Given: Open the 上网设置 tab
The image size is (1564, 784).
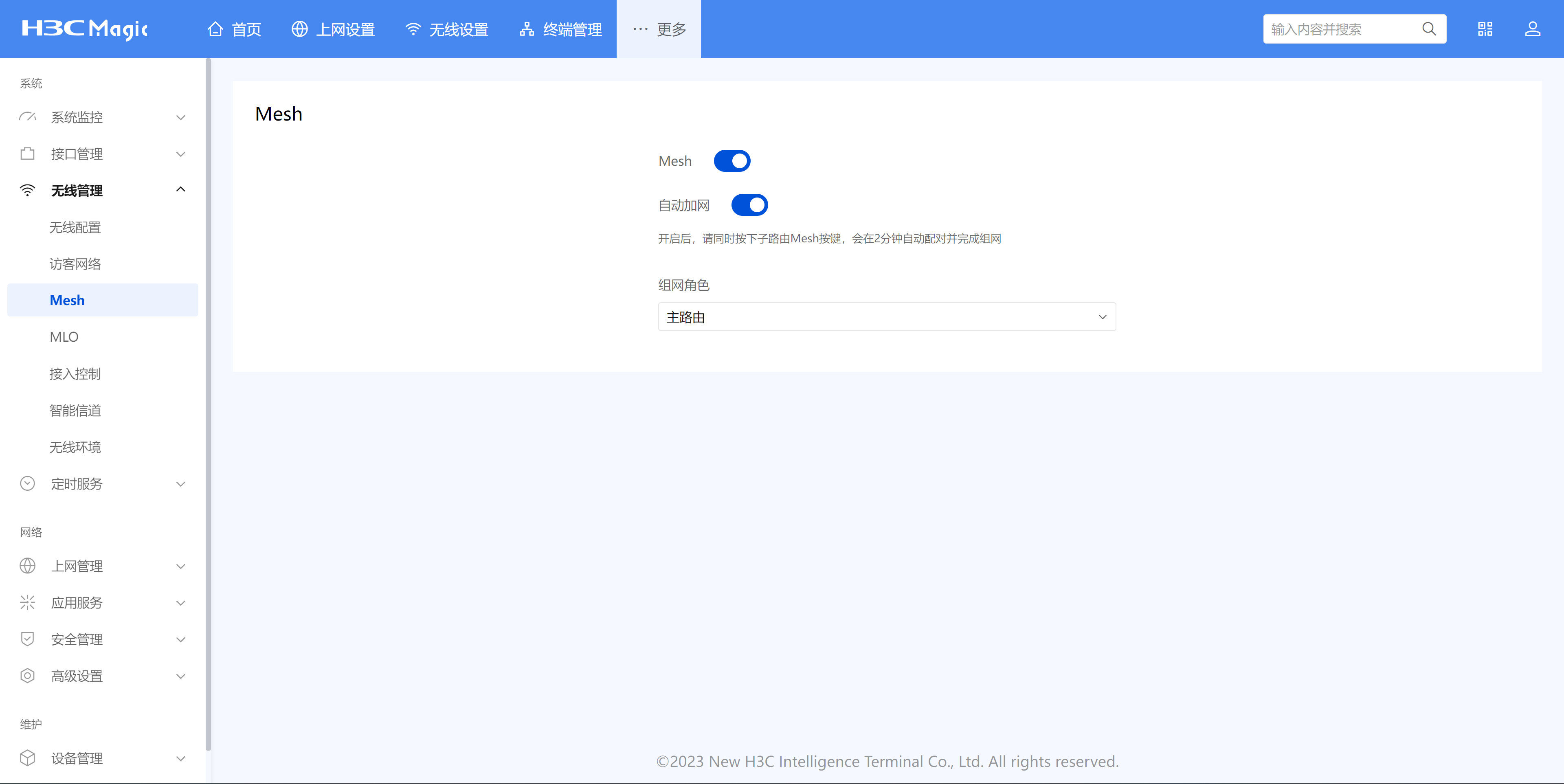Looking at the screenshot, I should pyautogui.click(x=333, y=29).
